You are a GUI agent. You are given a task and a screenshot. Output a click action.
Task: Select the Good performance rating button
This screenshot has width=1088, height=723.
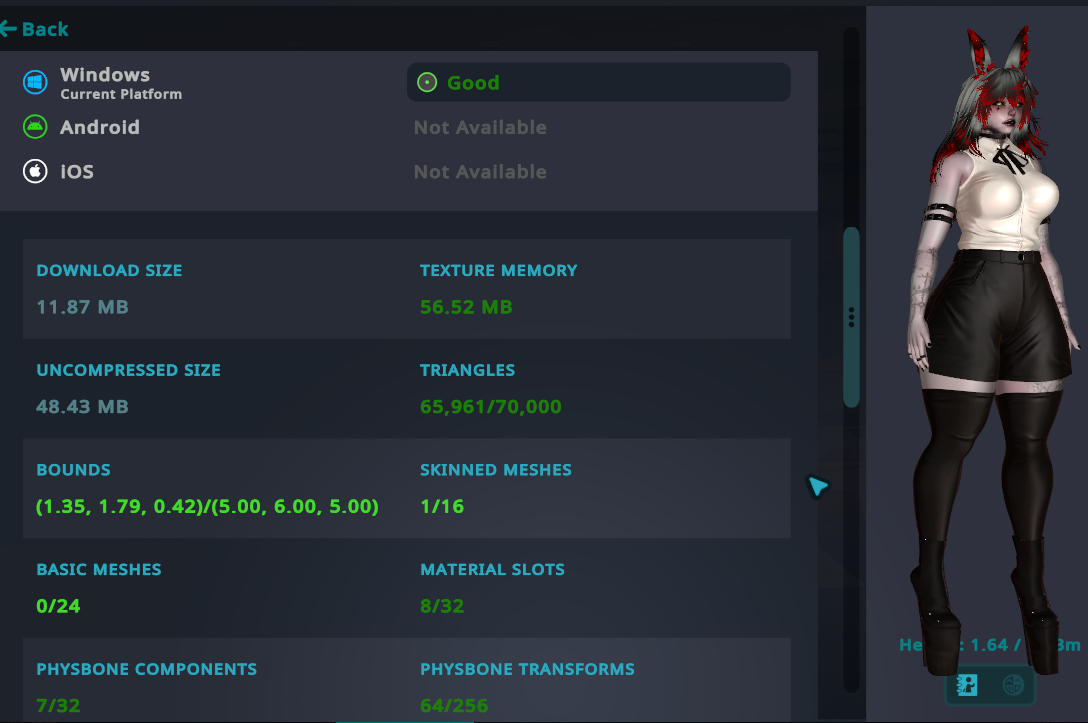click(598, 82)
